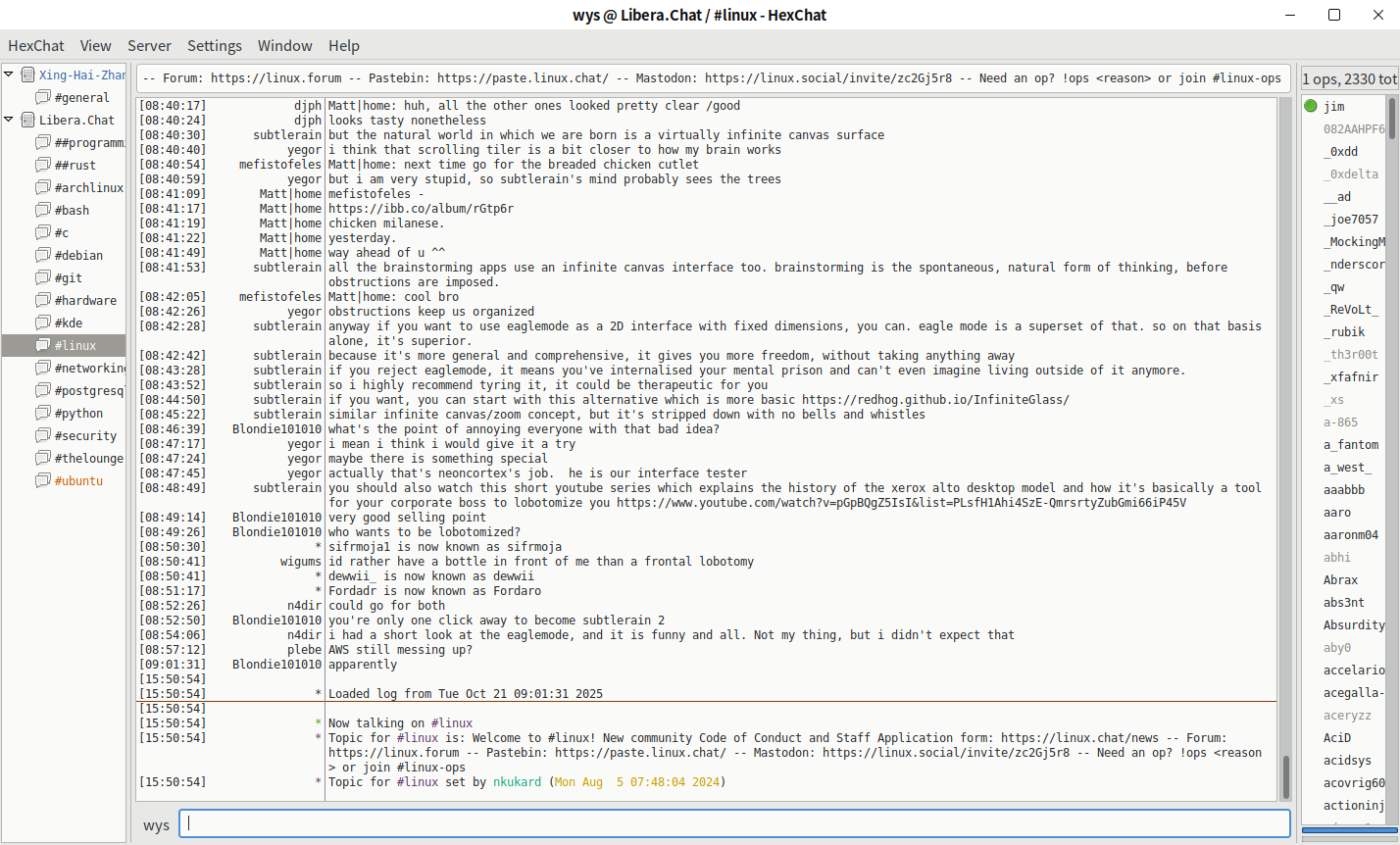Click the wys nickname button
Viewport: 1400px width, 845px height.
point(156,825)
